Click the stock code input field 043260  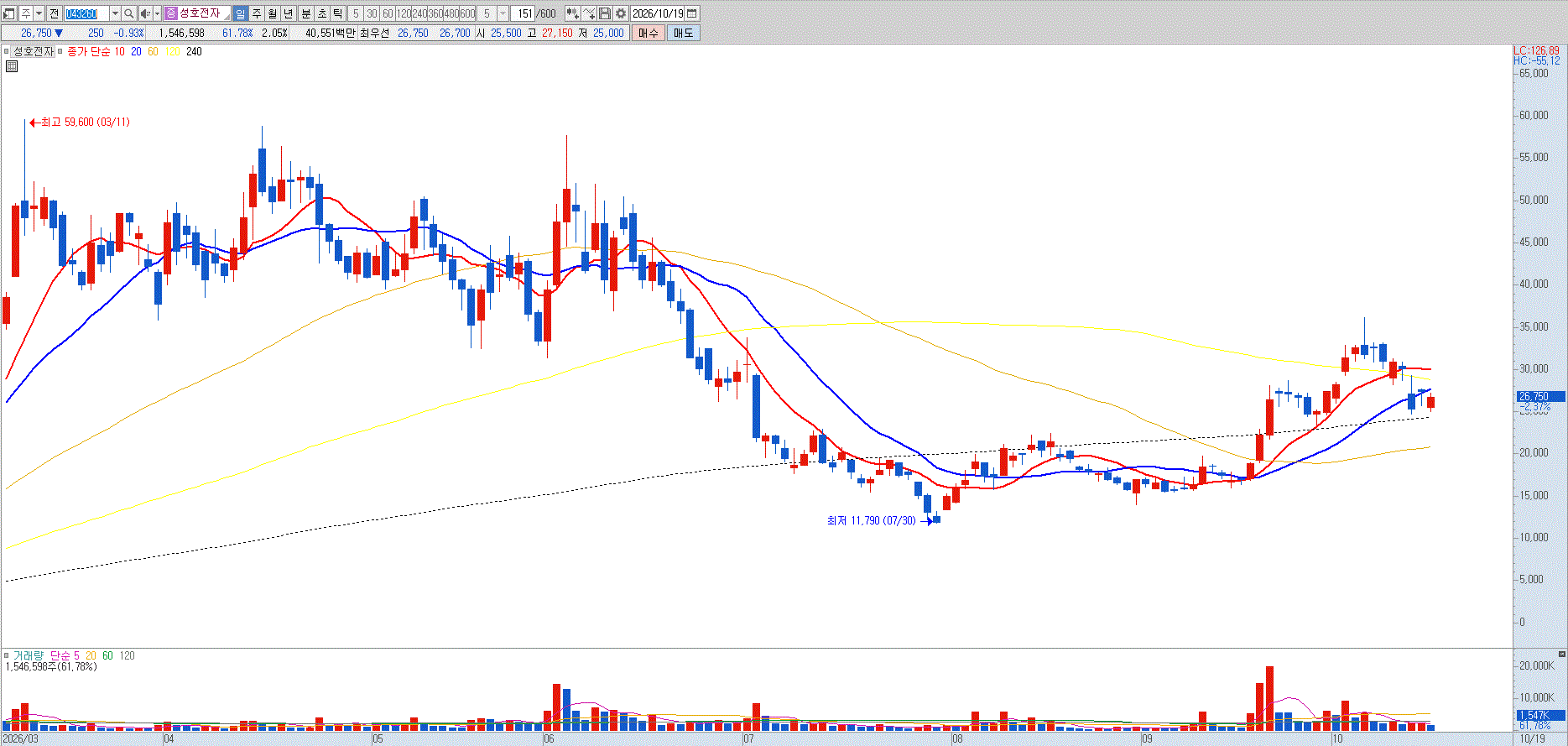click(x=87, y=13)
